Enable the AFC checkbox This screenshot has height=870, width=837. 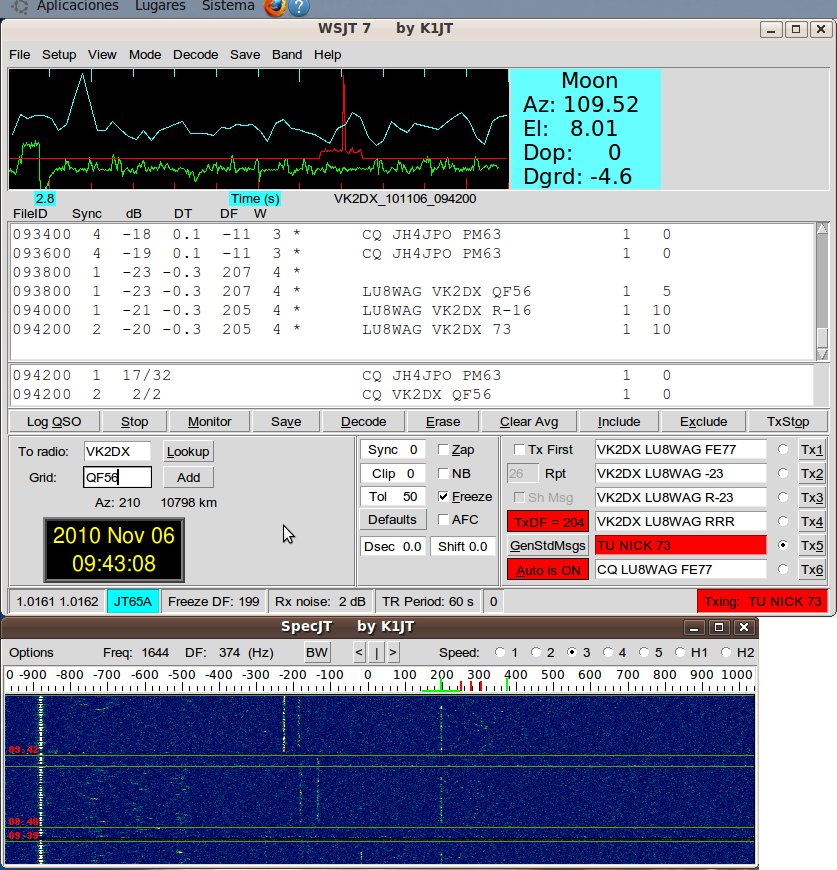point(443,519)
